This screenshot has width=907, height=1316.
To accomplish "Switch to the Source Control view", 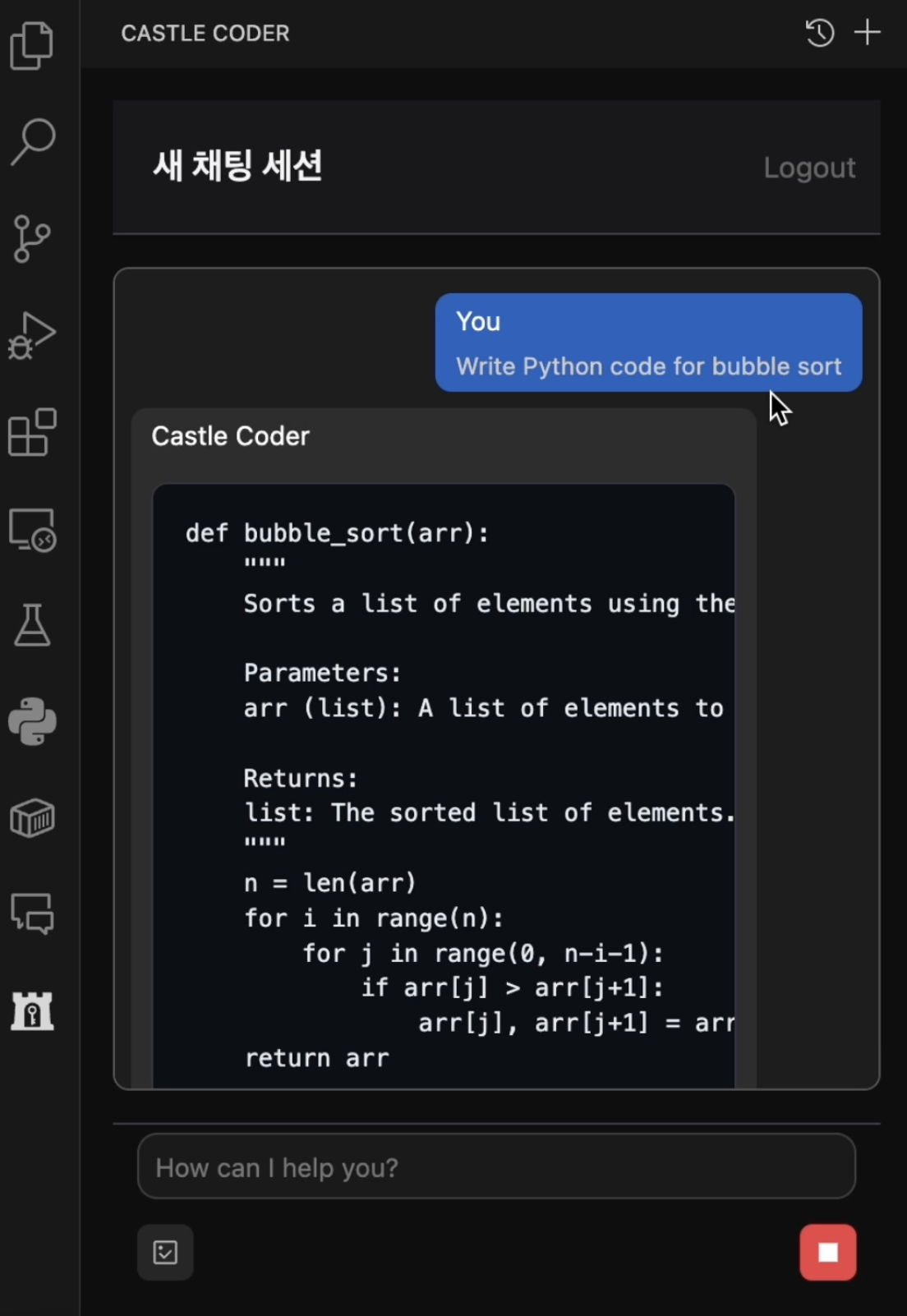I will [32, 238].
